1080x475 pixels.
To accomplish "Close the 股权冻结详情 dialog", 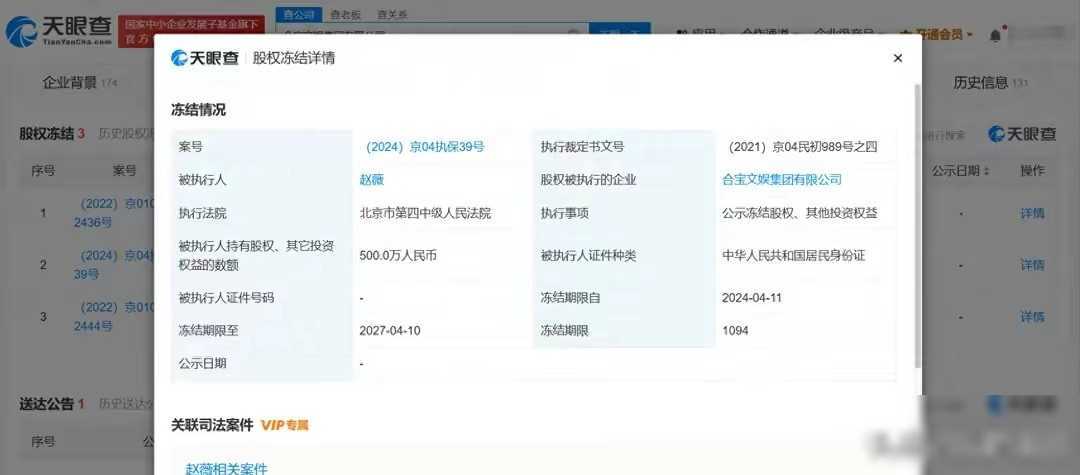I will click(897, 59).
